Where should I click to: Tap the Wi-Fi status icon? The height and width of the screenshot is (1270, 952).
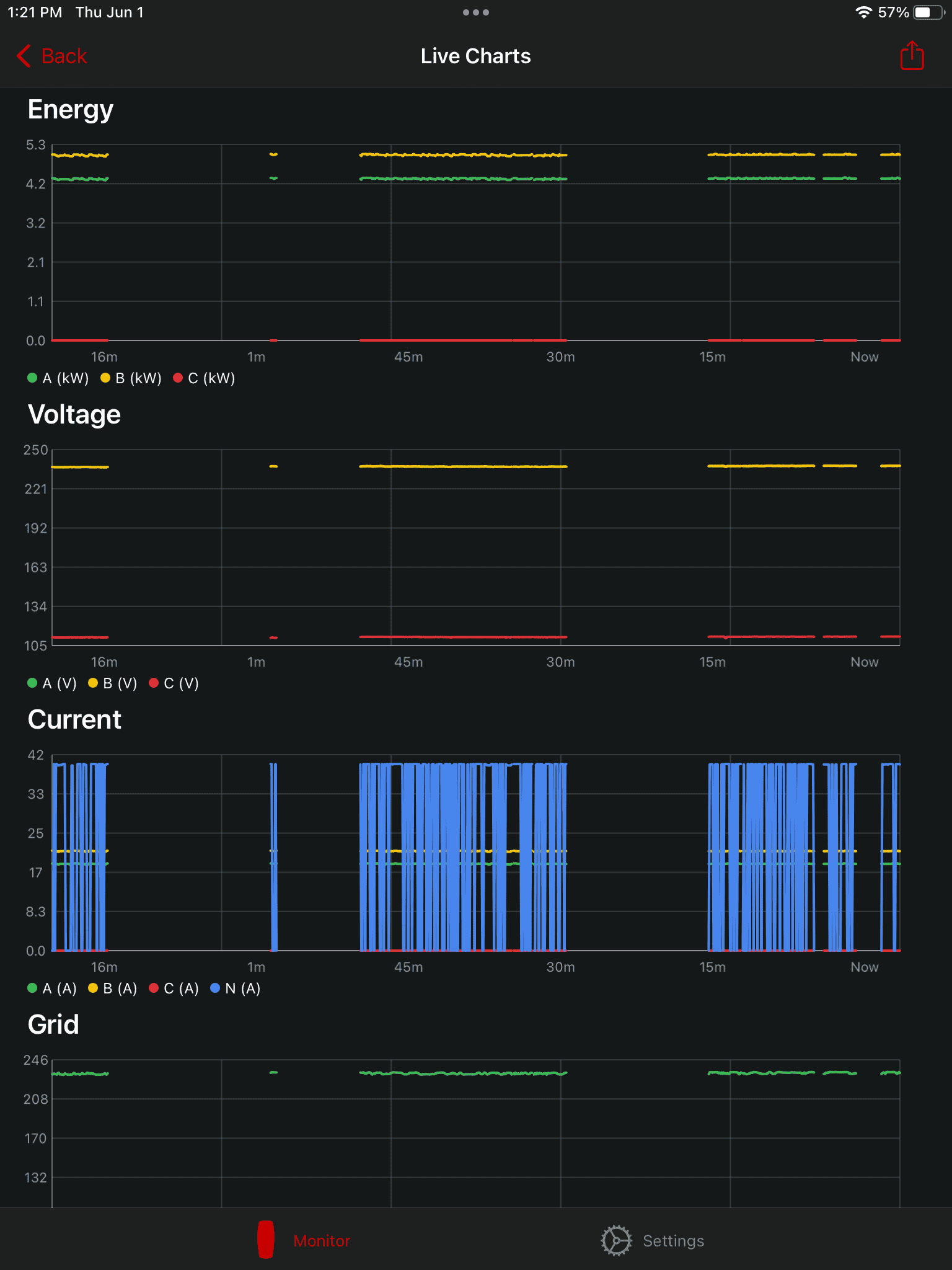click(863, 12)
